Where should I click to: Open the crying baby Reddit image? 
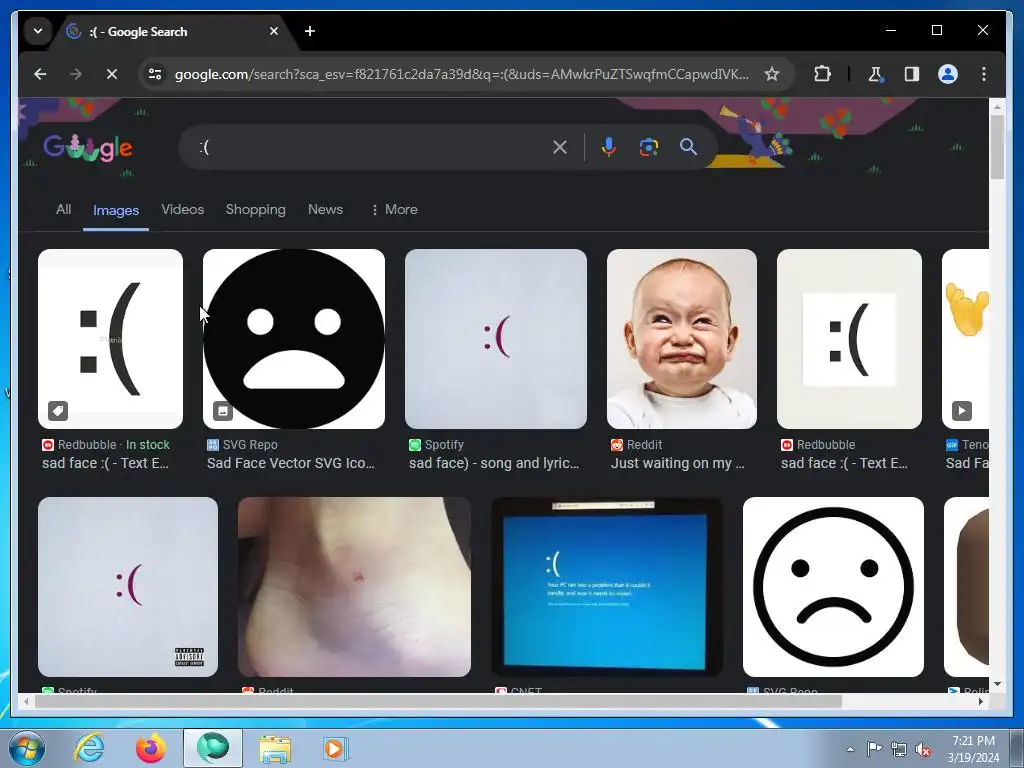682,339
